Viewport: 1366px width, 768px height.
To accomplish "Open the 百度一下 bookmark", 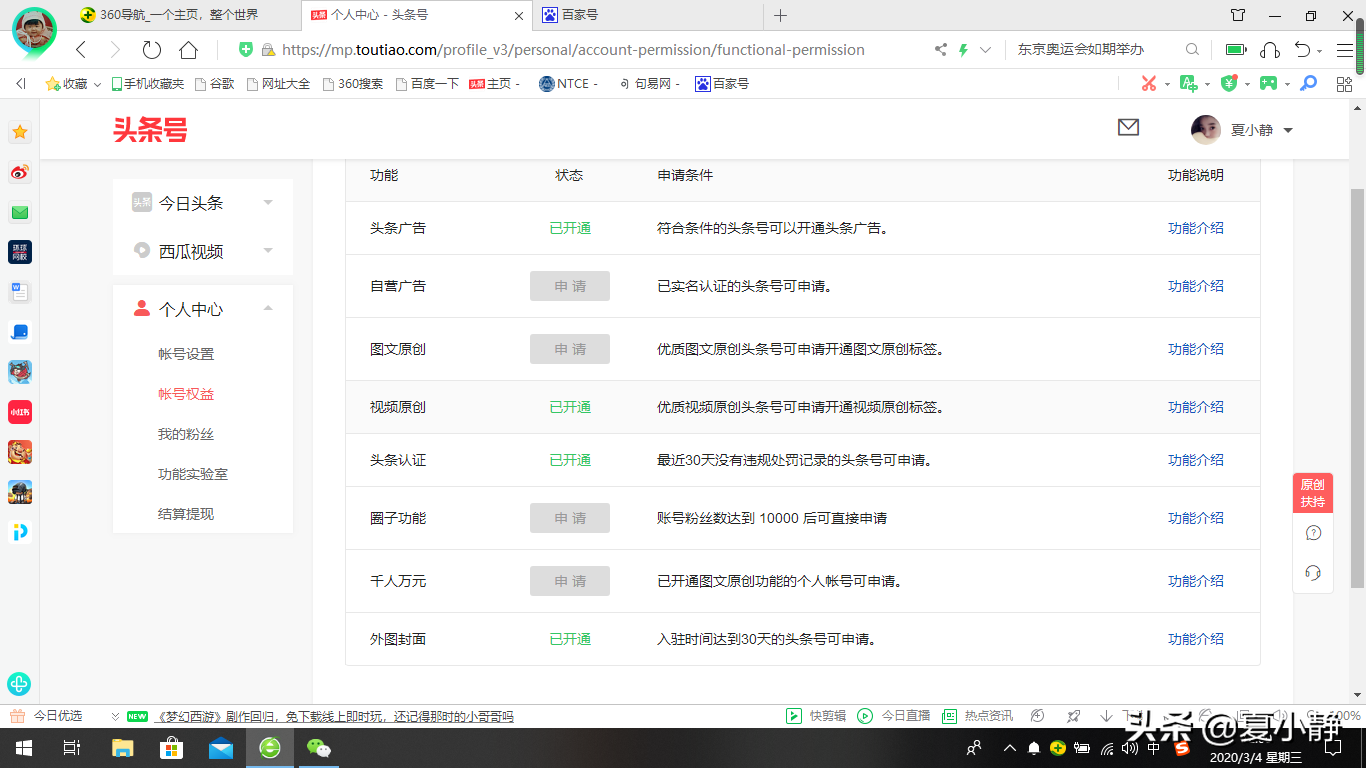I will [427, 84].
